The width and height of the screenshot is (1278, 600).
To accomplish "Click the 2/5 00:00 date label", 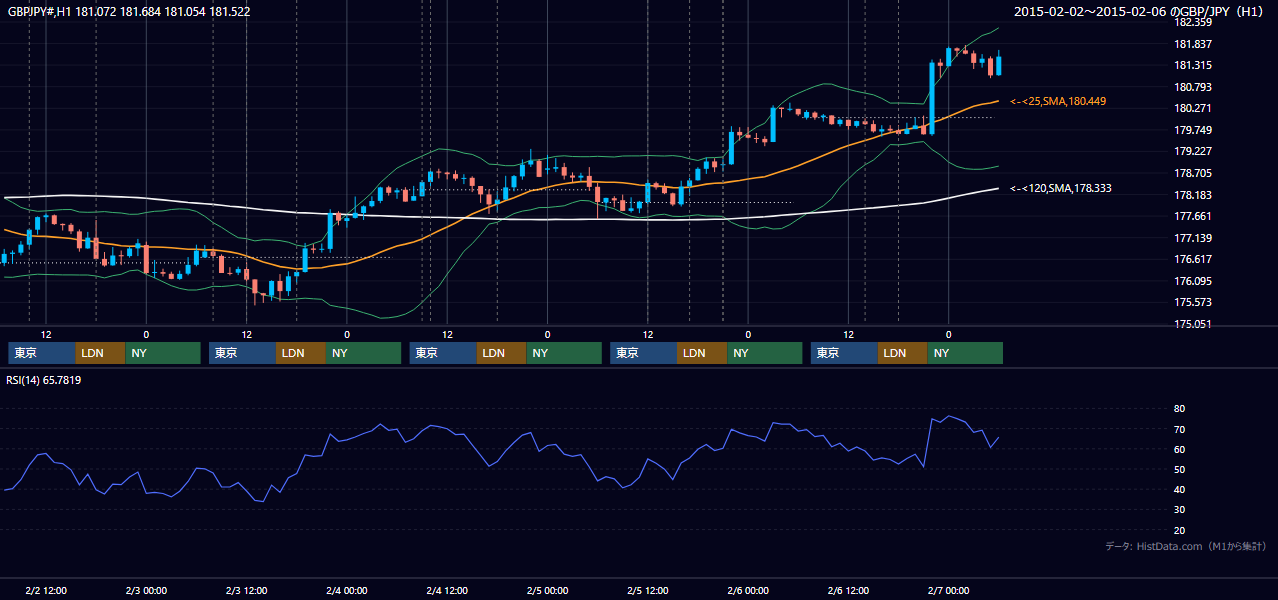I will [x=547, y=590].
